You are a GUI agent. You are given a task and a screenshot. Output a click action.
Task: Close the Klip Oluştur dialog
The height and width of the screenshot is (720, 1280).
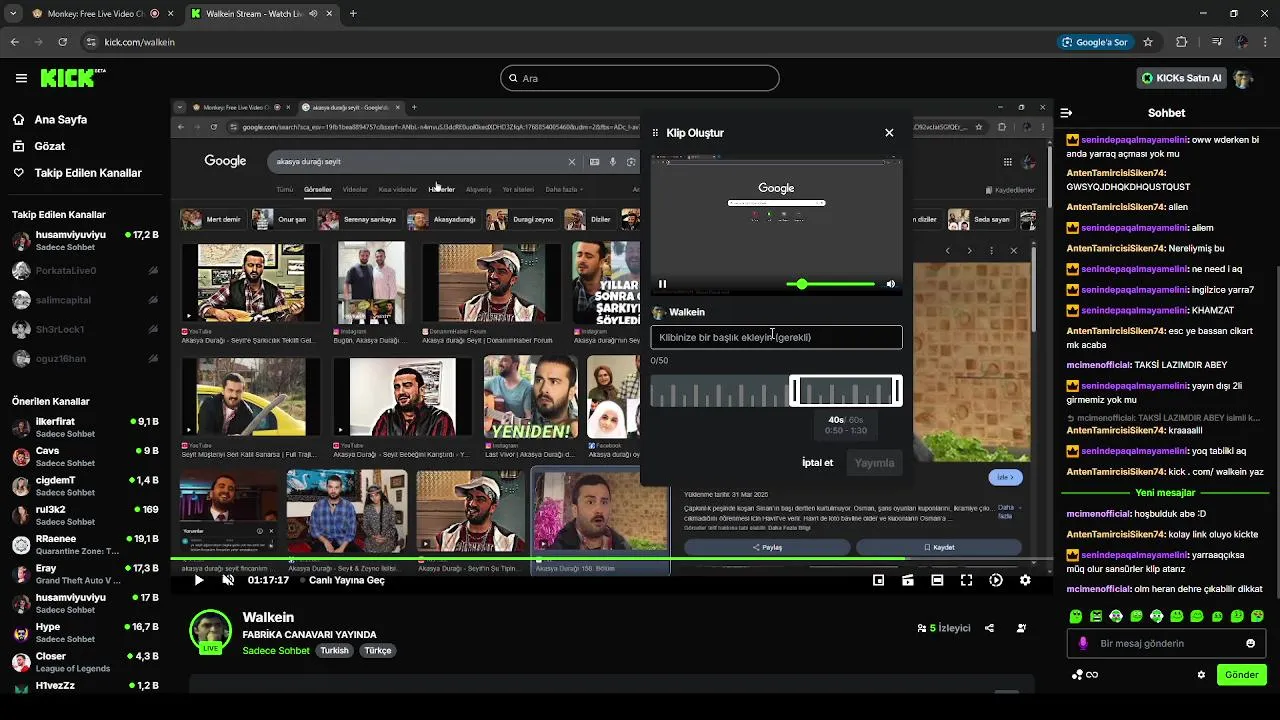[x=889, y=132]
